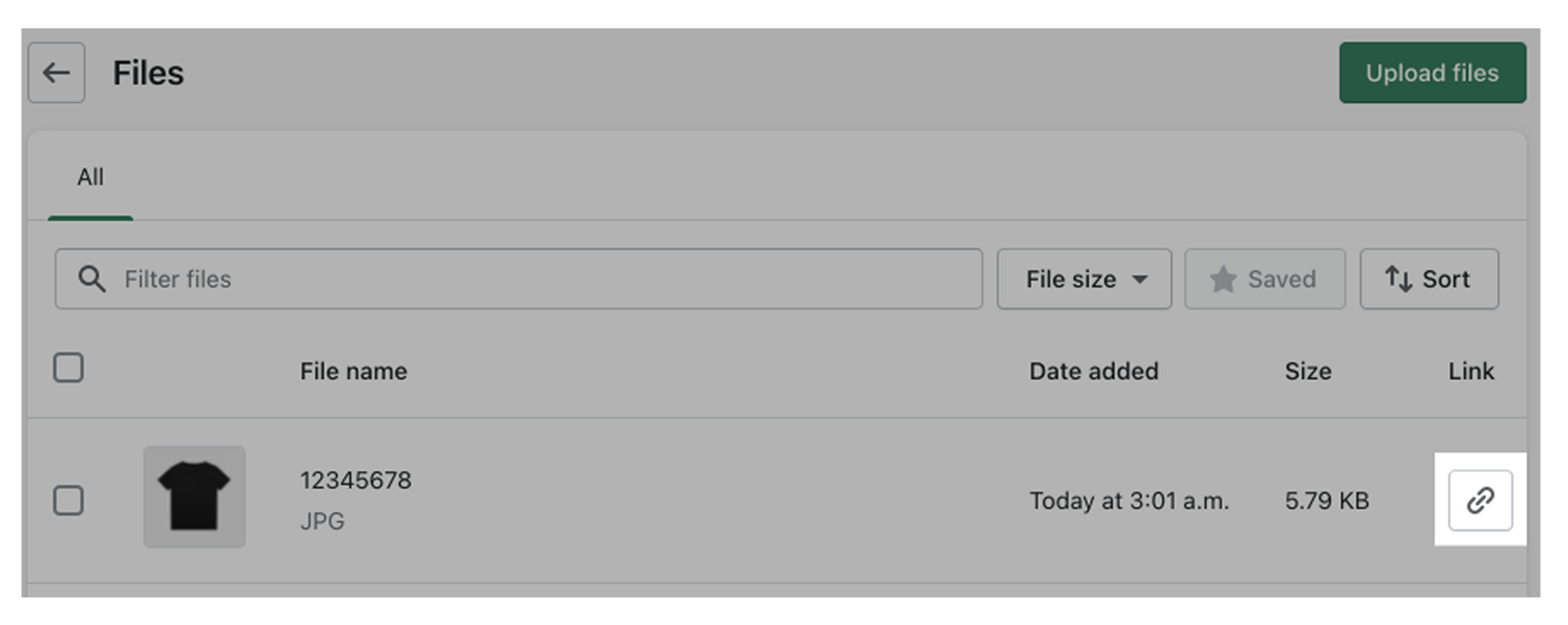Click the 5.79 KB size value

(1327, 501)
